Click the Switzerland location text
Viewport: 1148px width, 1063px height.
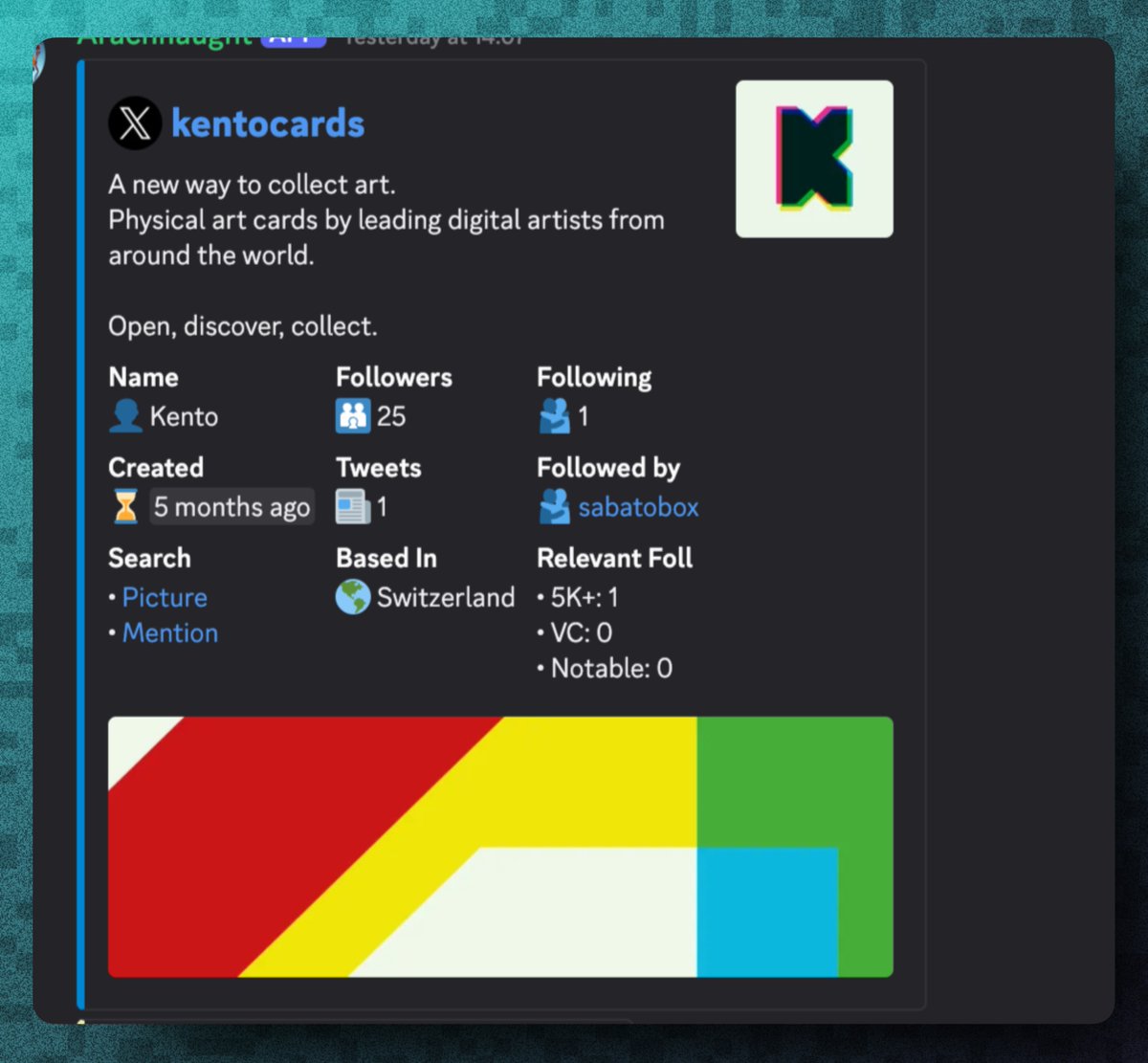(446, 597)
